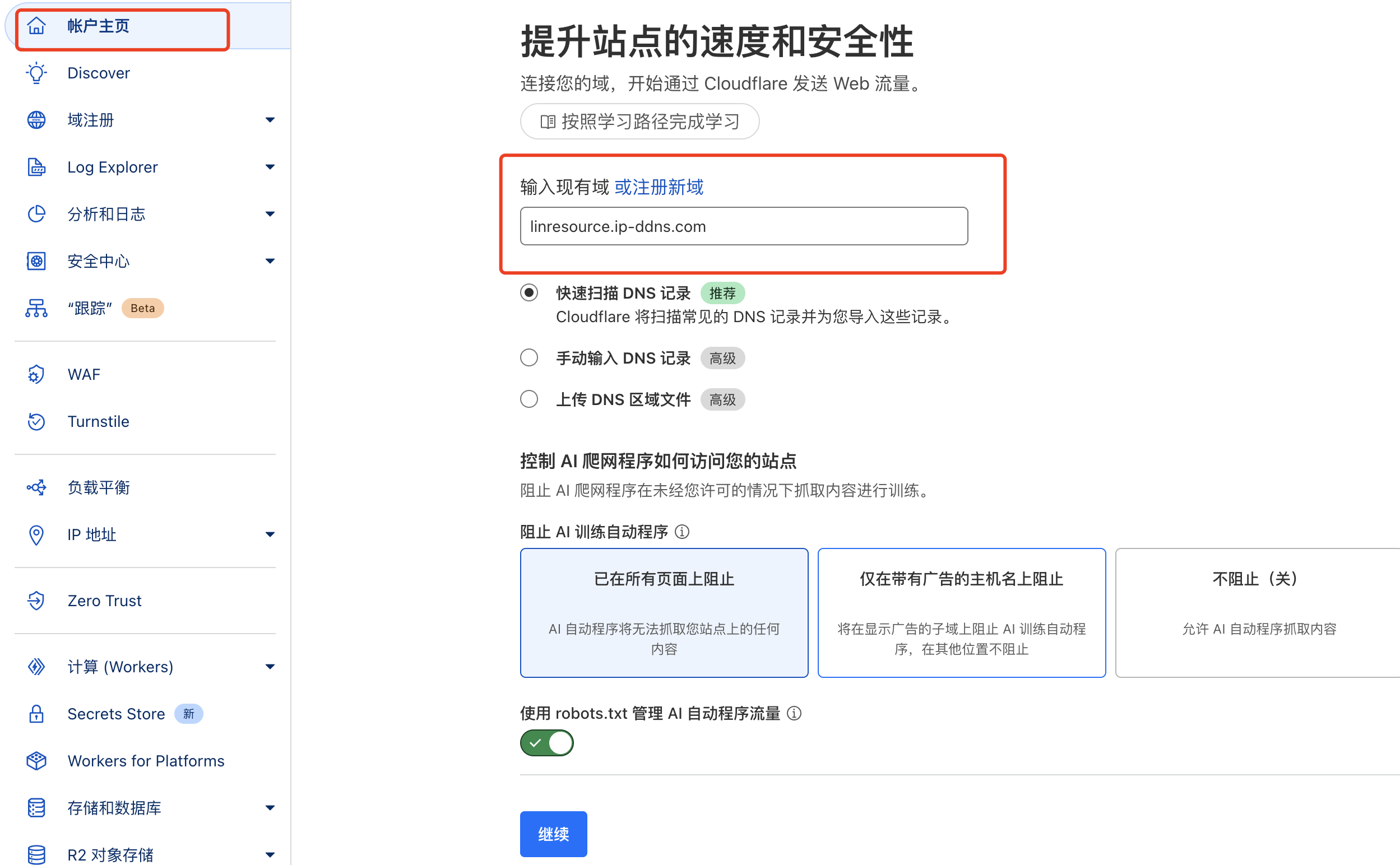
Task: Click the IP 地址 location pin icon
Action: [x=36, y=535]
